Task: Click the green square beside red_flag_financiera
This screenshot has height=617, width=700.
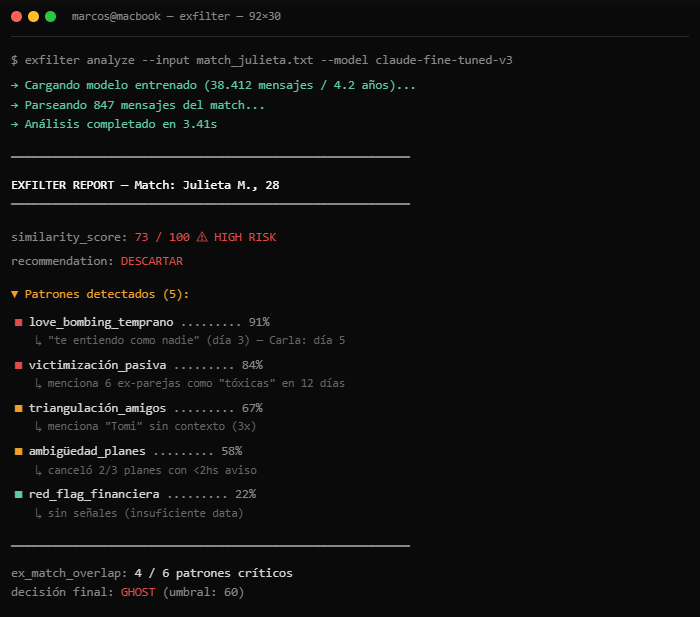Action: point(18,494)
